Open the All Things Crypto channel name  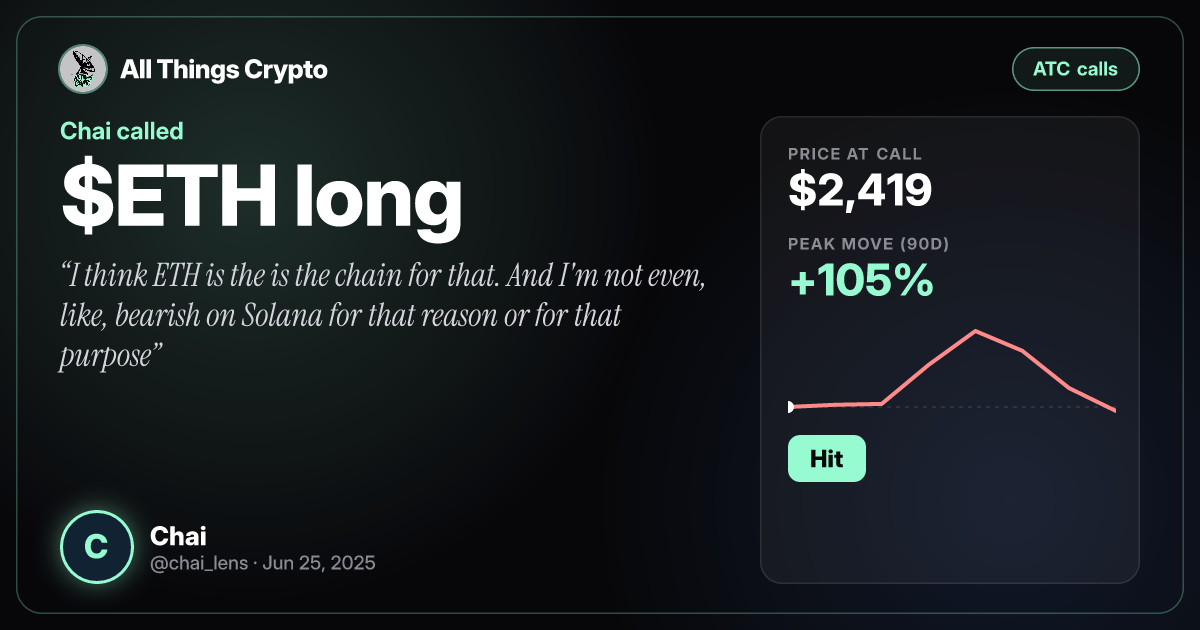pos(224,70)
